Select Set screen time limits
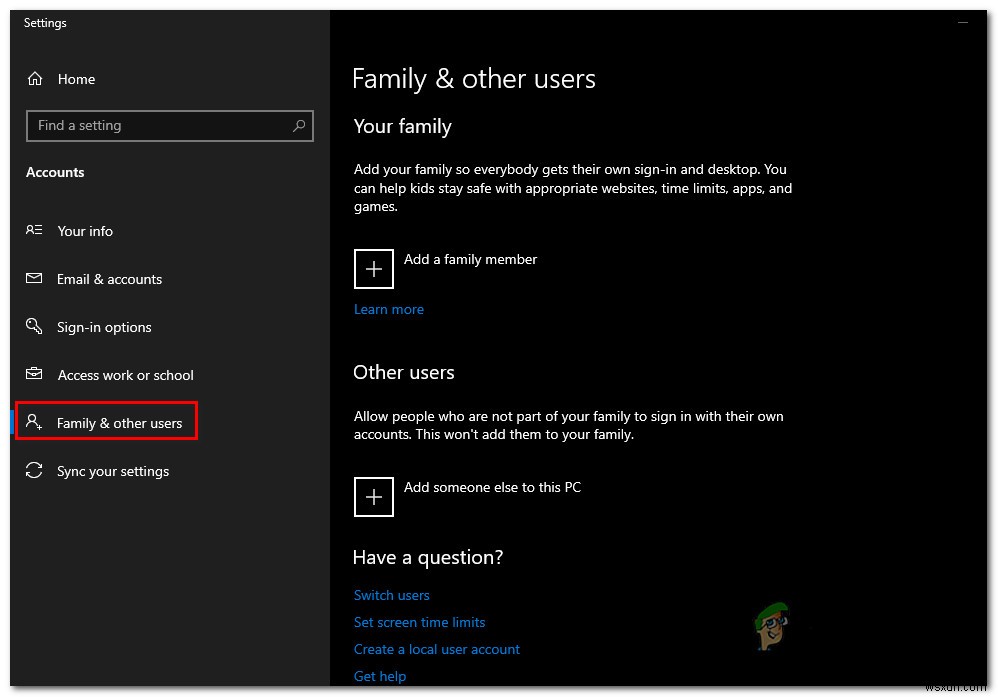998x697 pixels. (419, 622)
